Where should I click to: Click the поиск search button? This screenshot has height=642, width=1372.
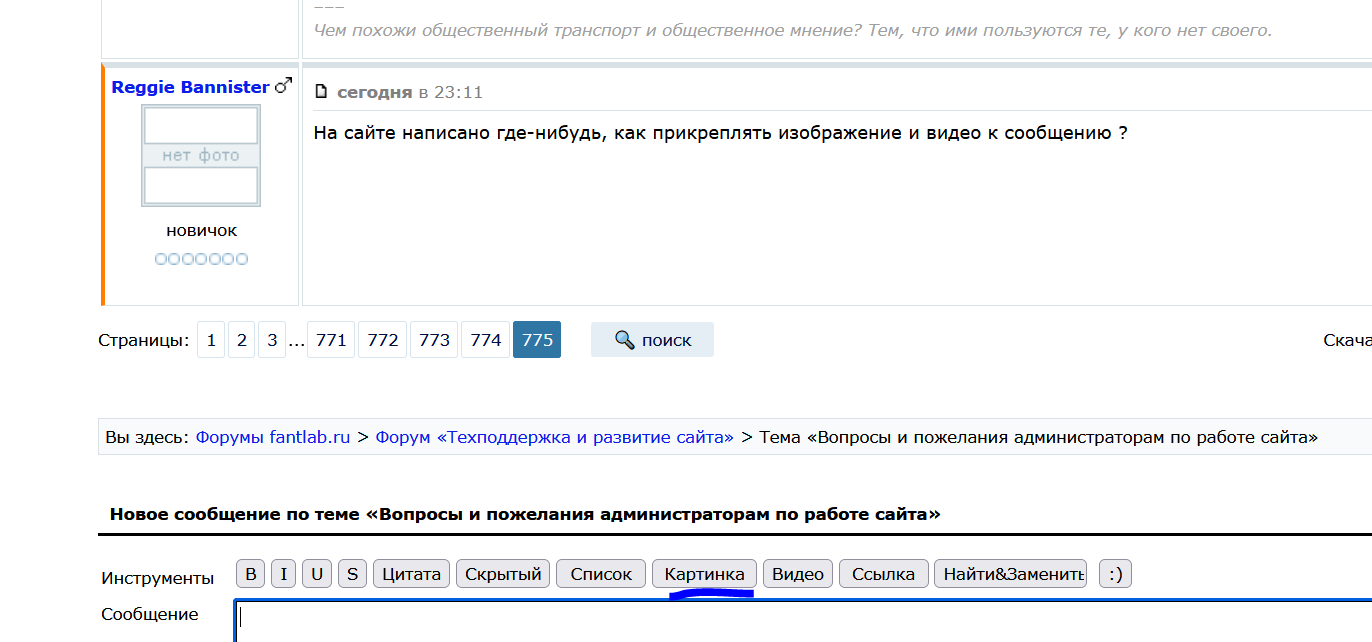click(652, 340)
